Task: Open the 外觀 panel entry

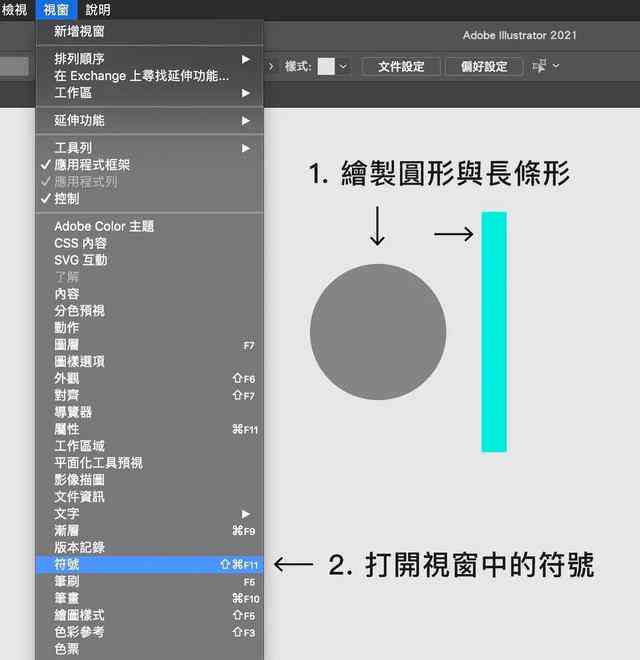Action: coord(149,378)
